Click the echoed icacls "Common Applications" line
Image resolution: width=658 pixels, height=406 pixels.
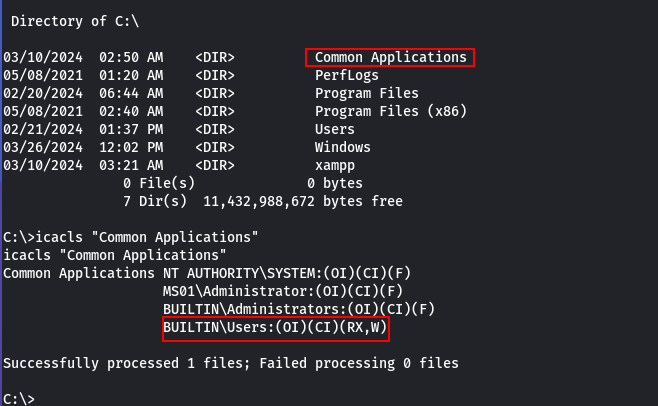[115, 256]
